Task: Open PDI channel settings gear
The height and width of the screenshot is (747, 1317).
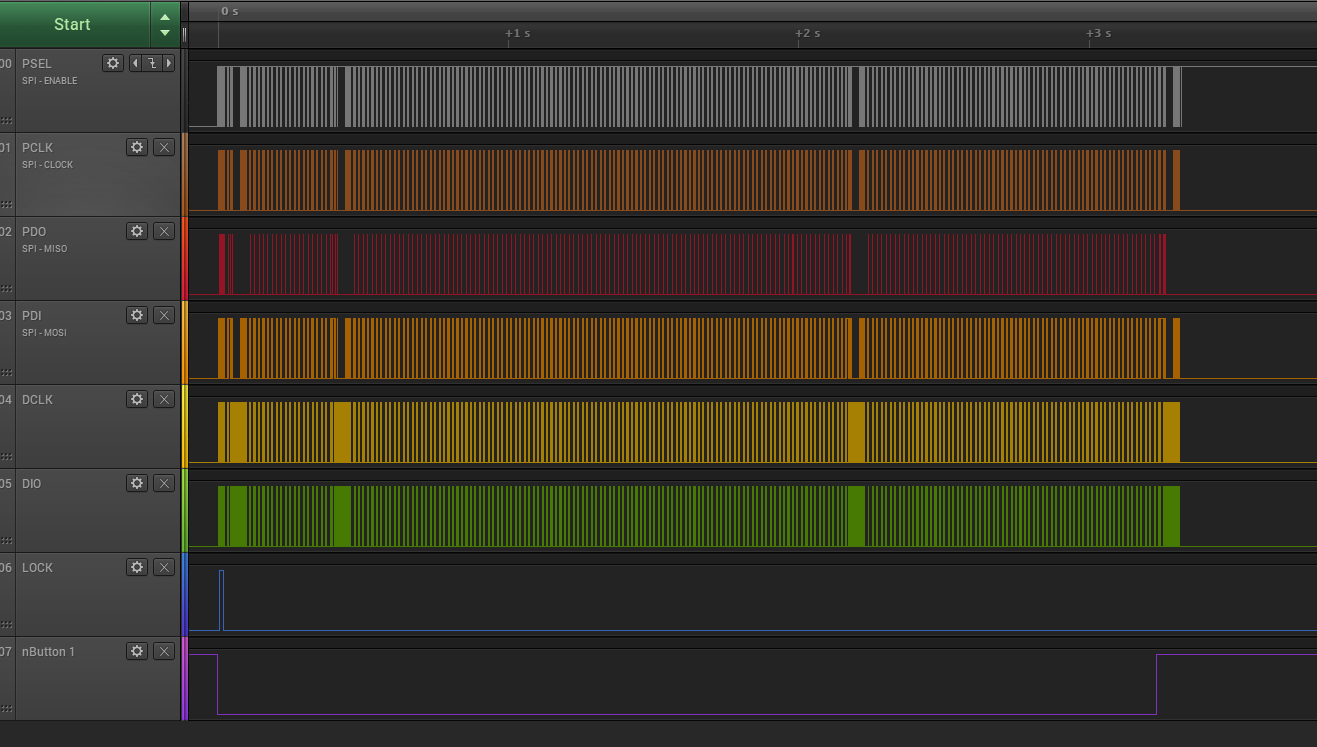Action: coord(137,315)
